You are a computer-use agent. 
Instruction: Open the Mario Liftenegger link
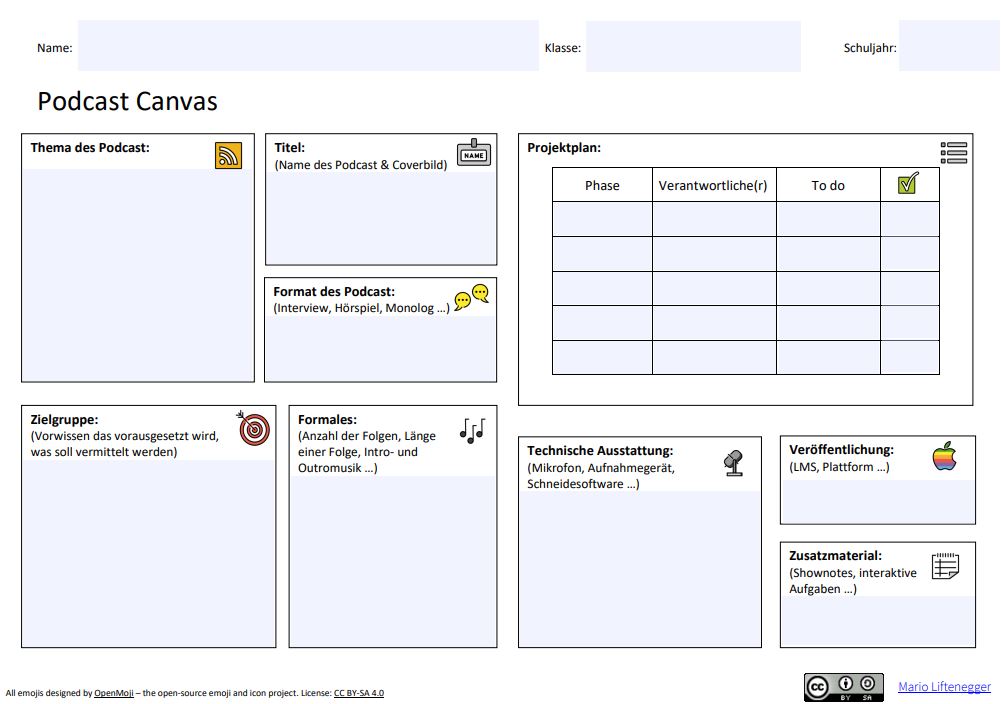944,687
